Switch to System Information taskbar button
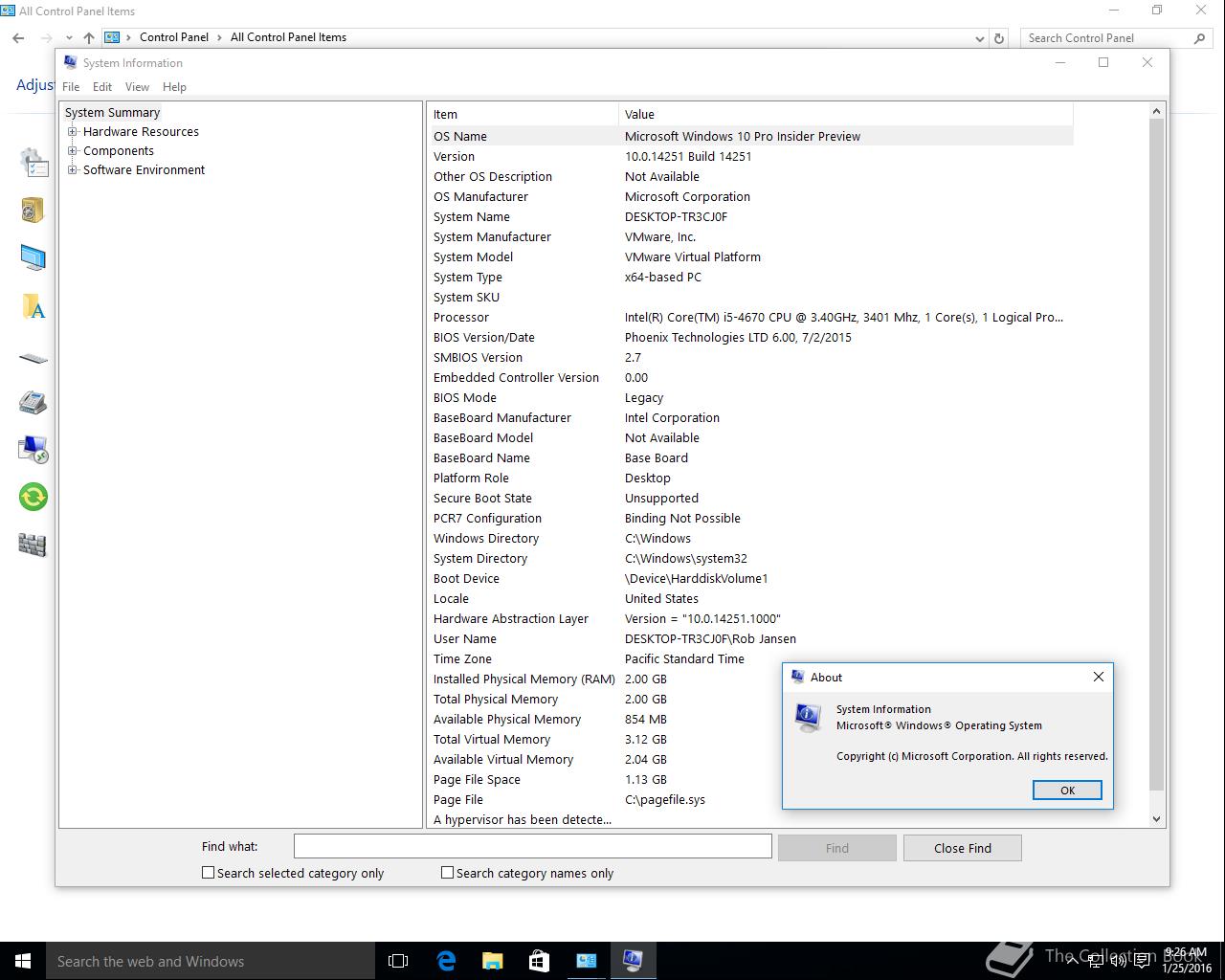 click(633, 961)
